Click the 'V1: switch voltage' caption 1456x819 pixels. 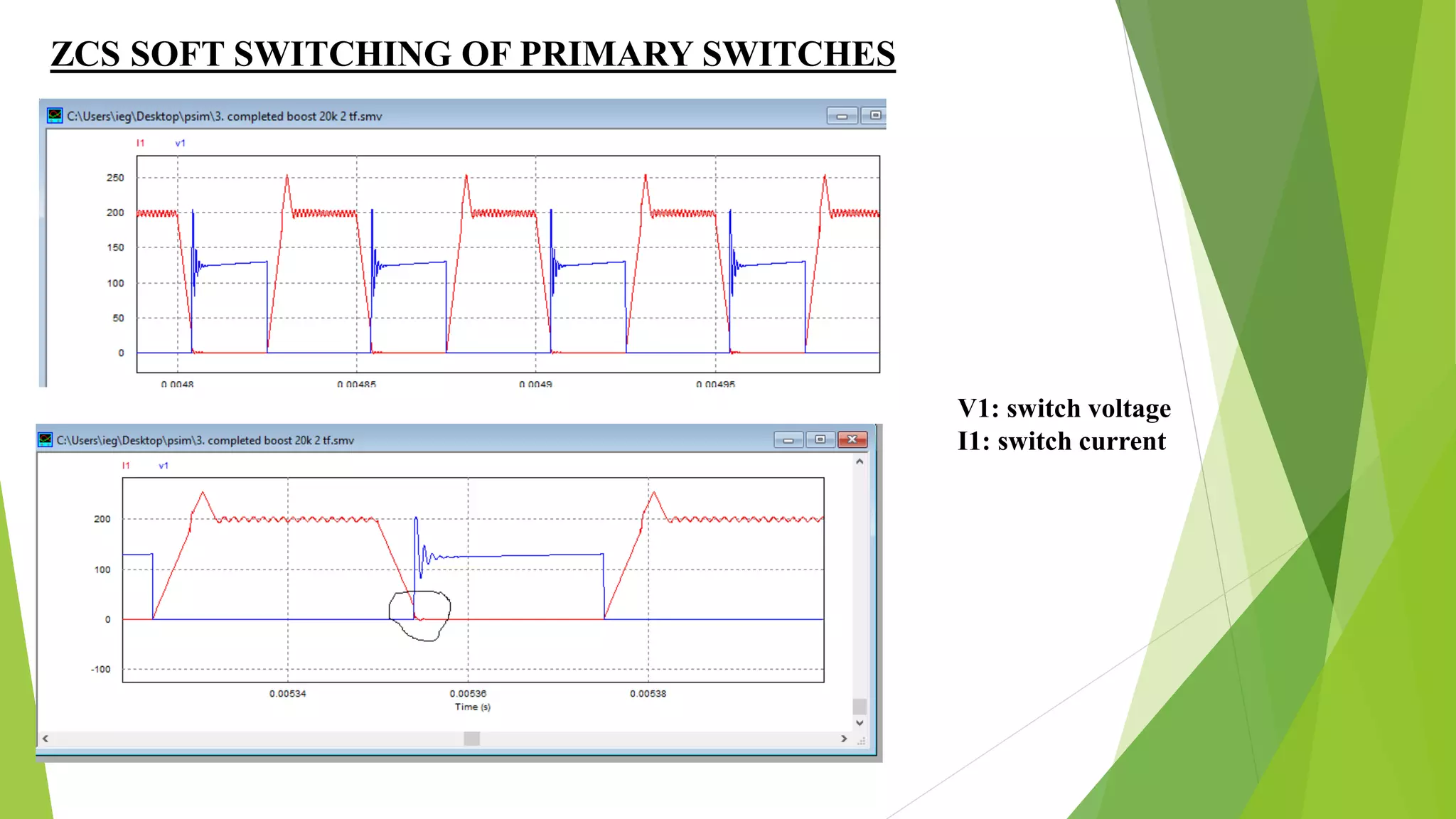point(1064,408)
